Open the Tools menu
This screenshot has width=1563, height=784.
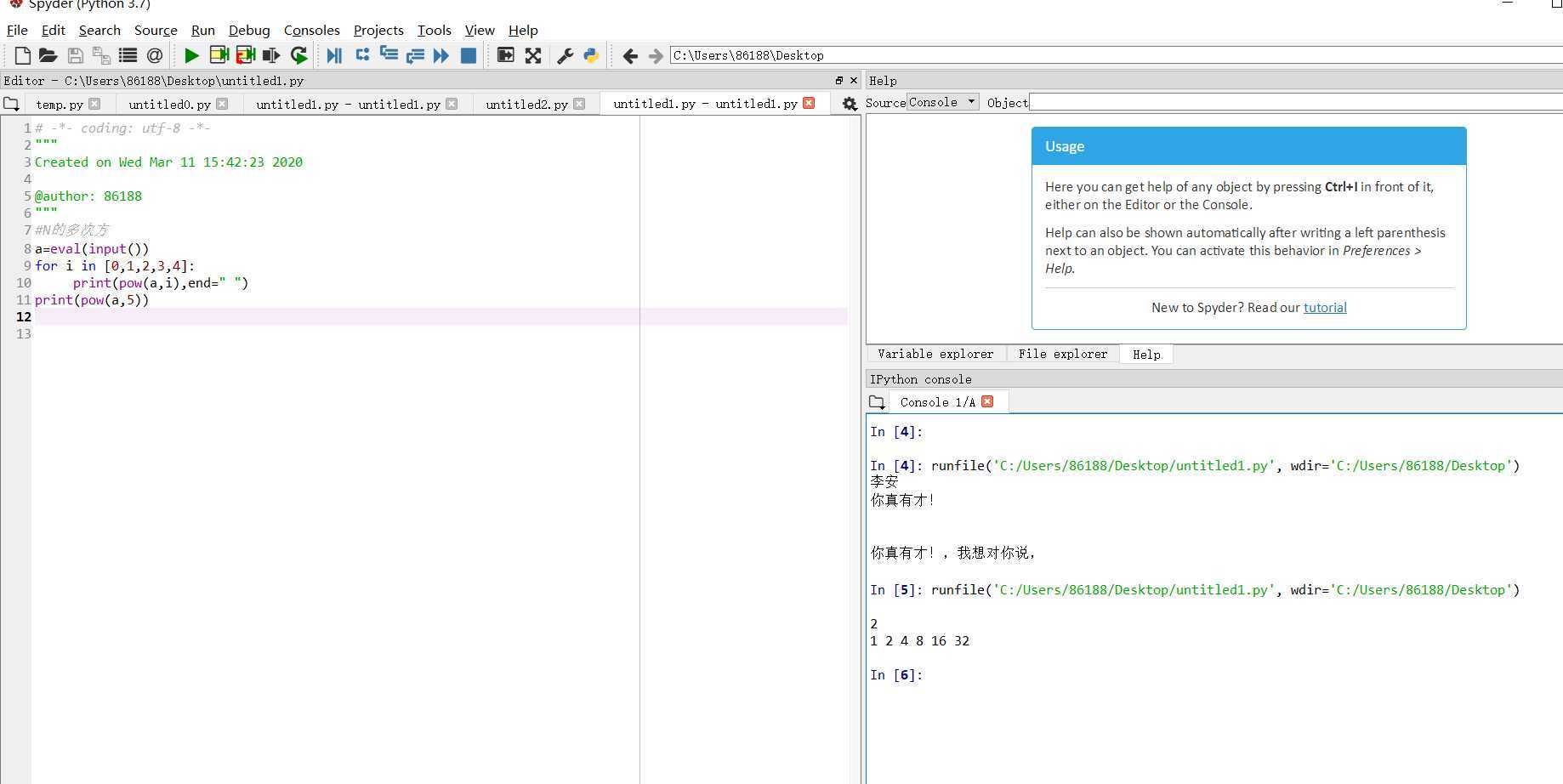click(434, 30)
